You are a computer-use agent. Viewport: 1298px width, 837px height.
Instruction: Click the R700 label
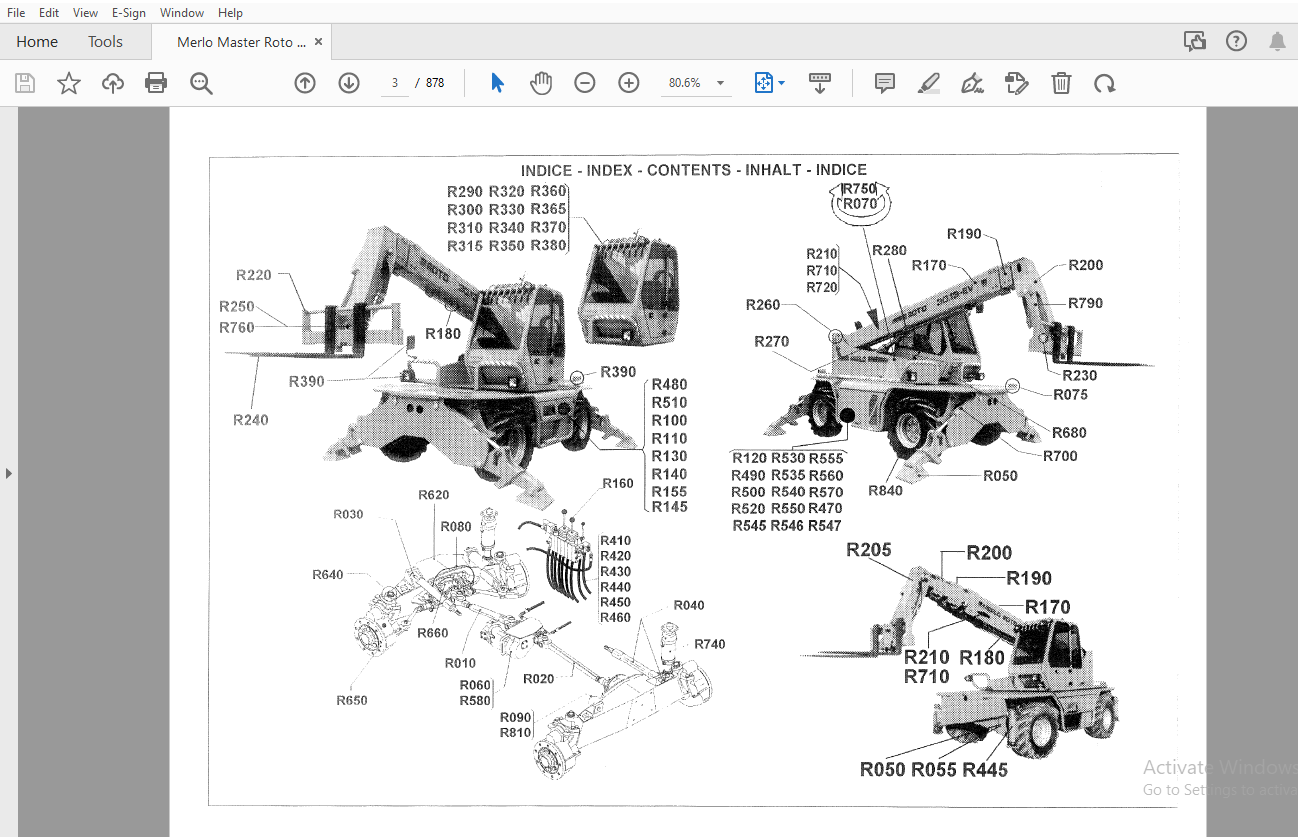pos(1060,456)
